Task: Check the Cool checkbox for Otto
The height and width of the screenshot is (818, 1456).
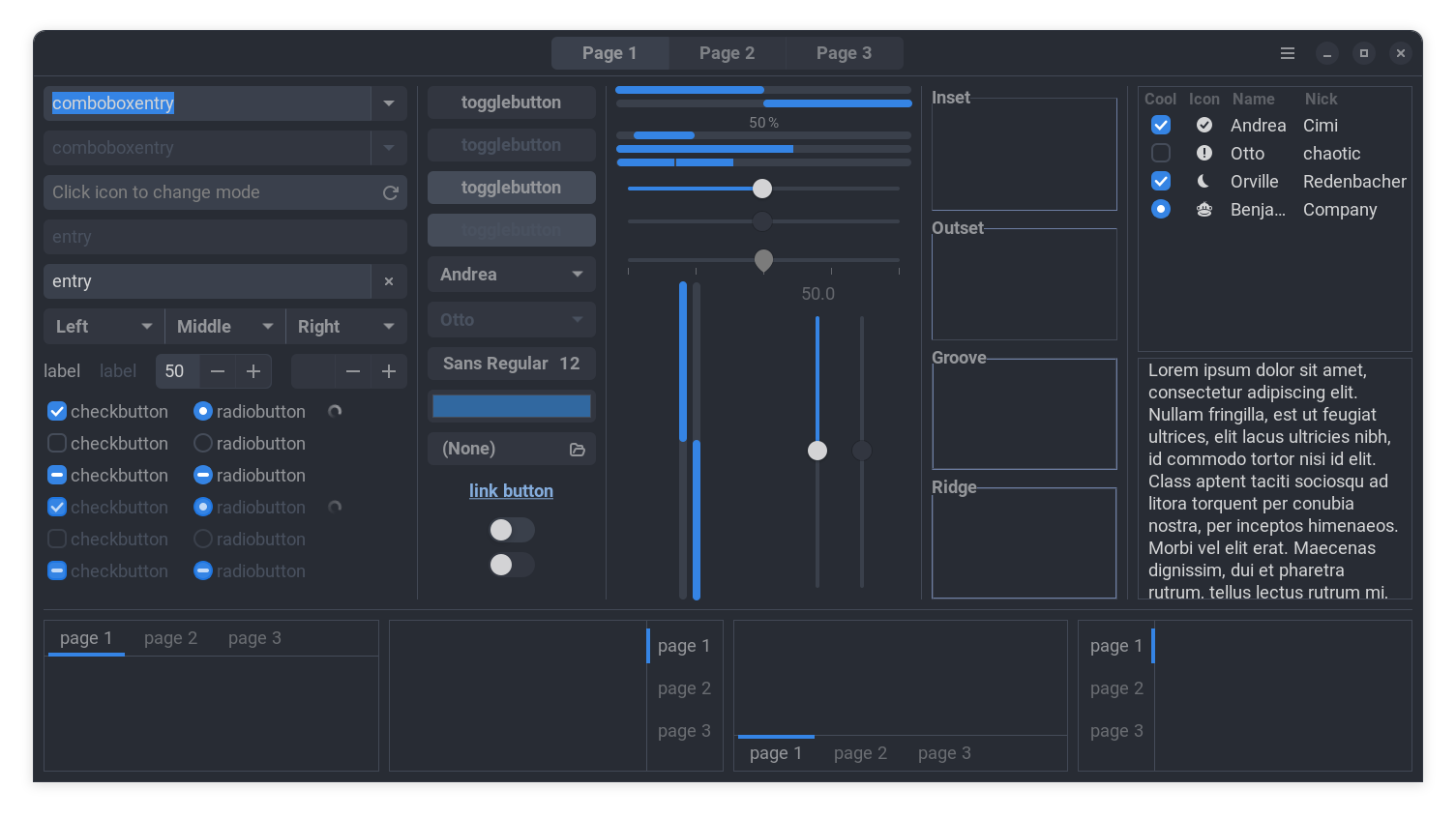Action: (1160, 153)
